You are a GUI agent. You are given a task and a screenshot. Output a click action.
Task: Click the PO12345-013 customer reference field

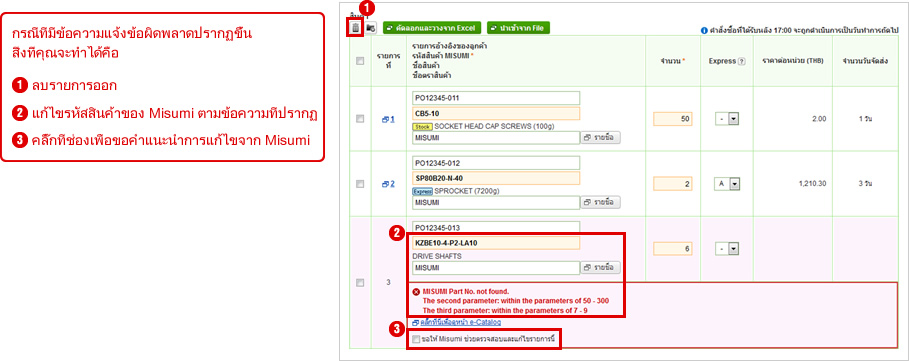pyautogui.click(x=496, y=228)
